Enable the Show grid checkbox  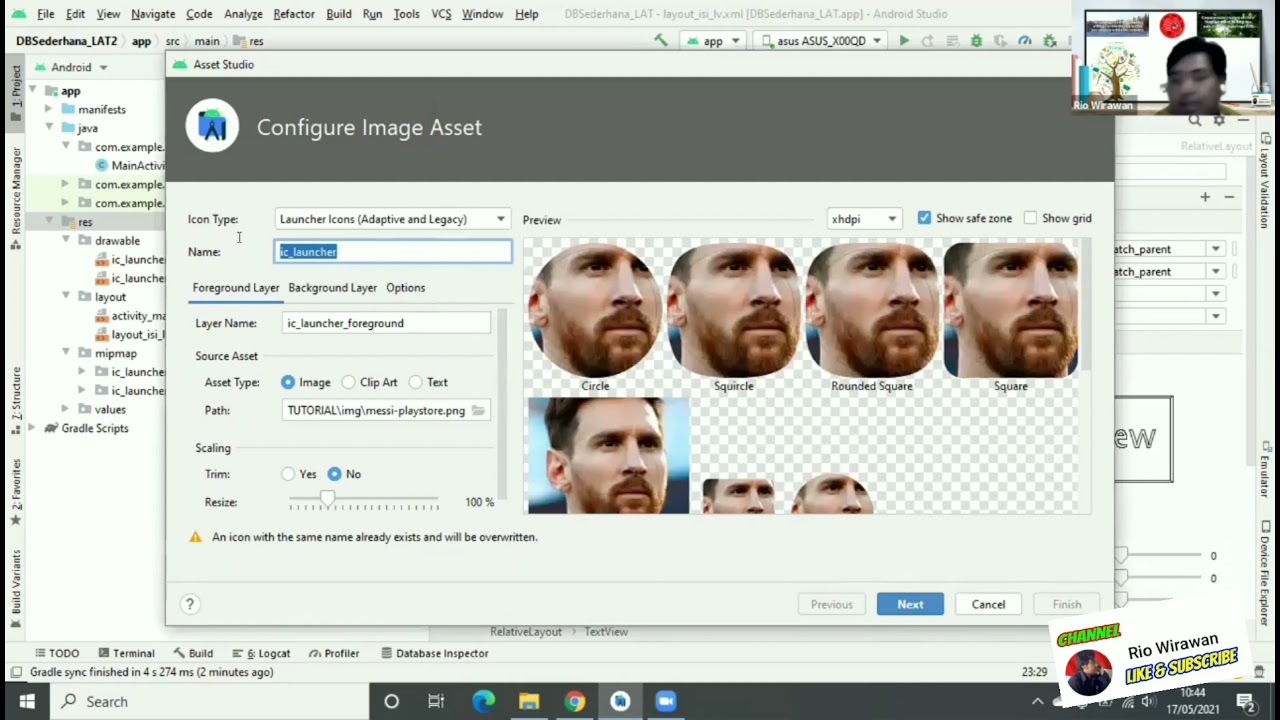point(1031,218)
